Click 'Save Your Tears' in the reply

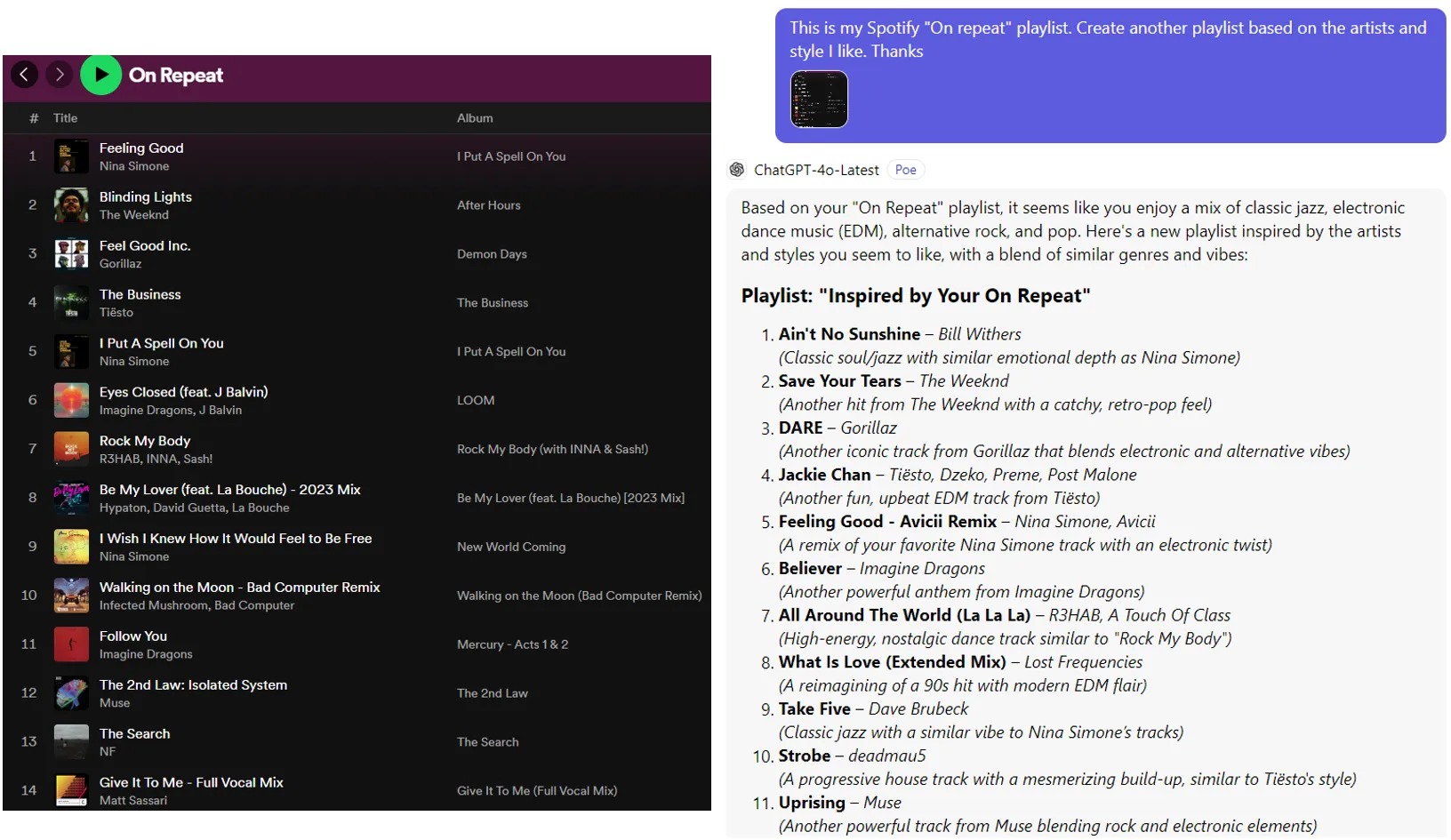tap(840, 381)
